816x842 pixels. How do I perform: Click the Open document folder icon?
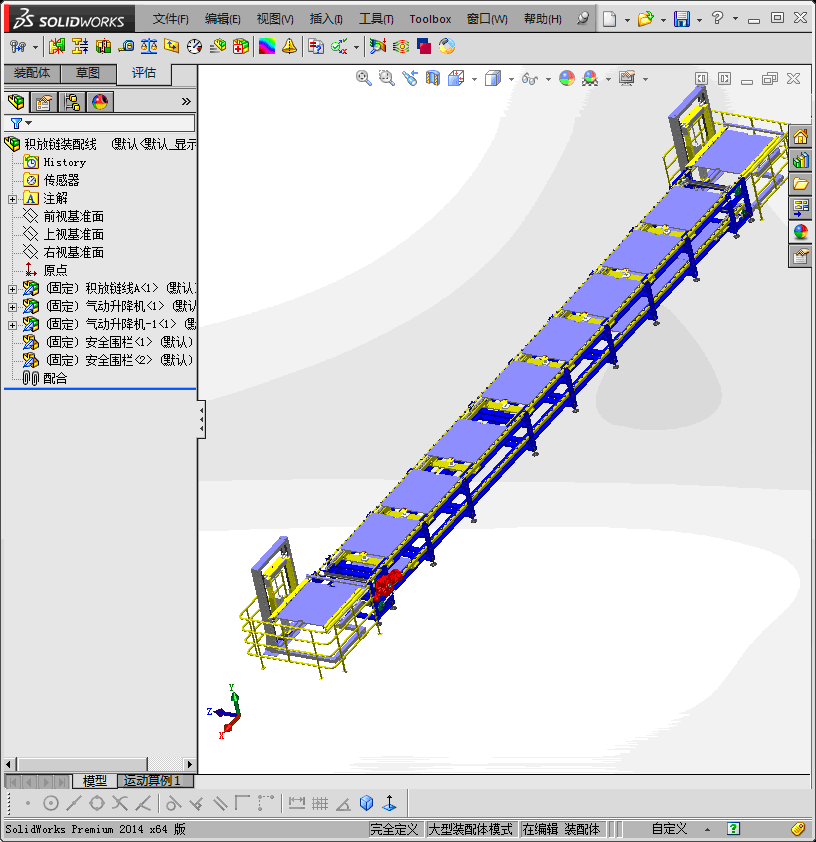pos(646,19)
